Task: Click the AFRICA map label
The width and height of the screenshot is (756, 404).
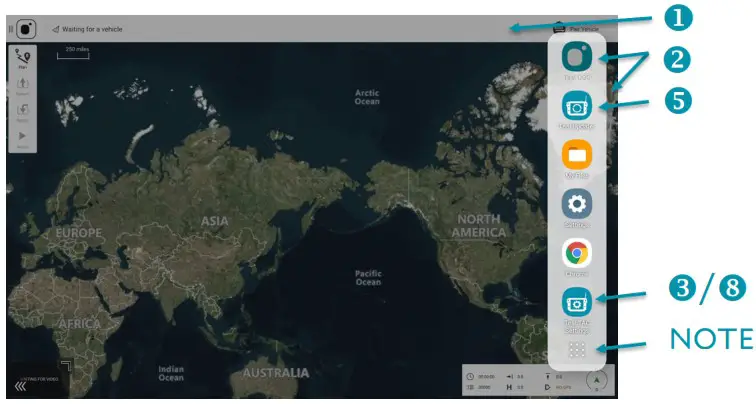Action: 80,324
